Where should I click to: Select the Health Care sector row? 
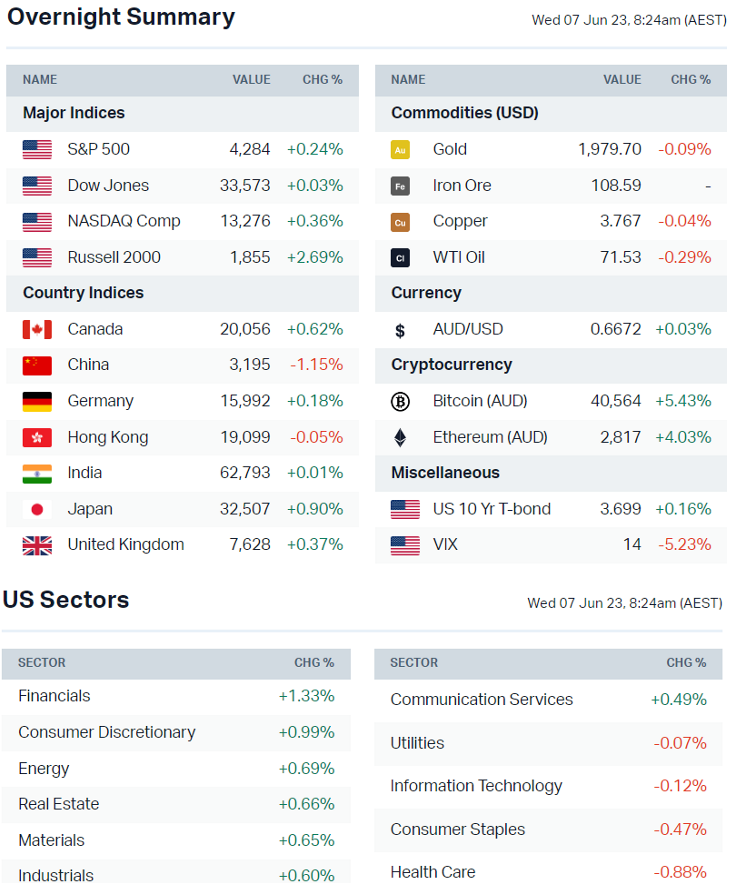(432, 872)
